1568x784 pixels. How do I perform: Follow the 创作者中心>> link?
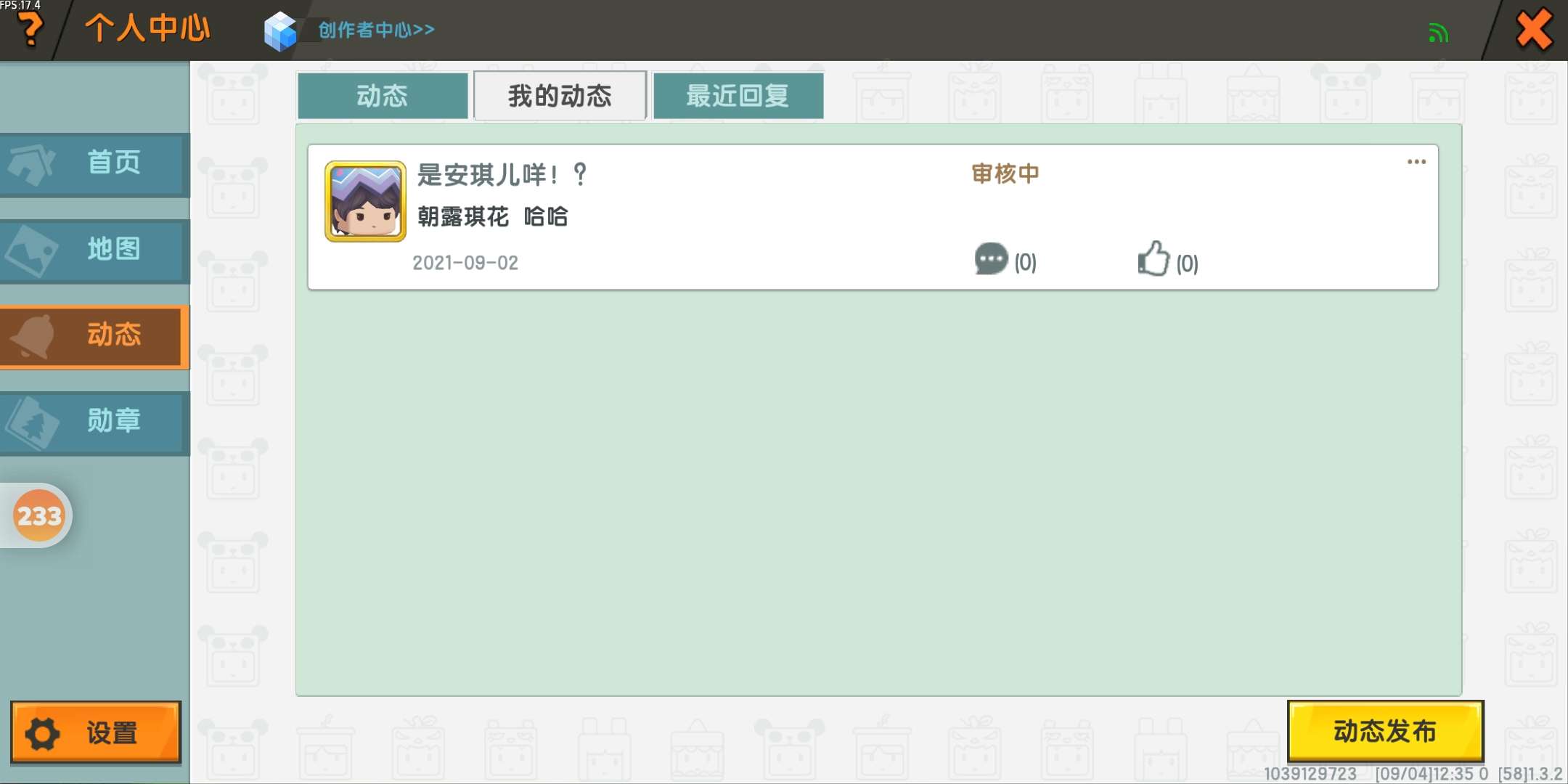click(376, 30)
